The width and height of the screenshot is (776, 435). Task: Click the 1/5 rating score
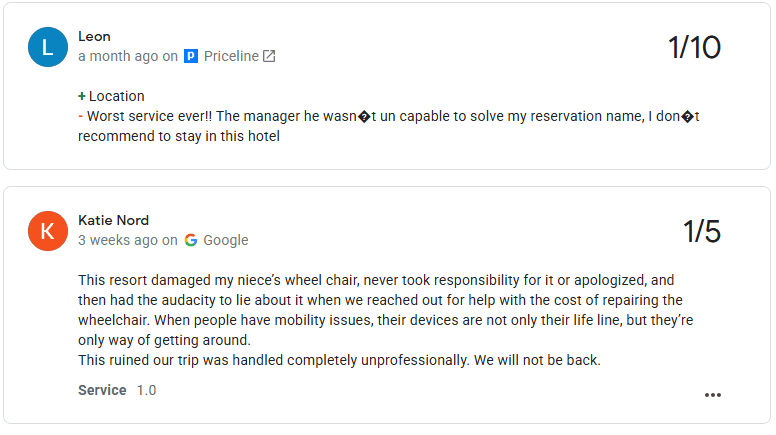[x=702, y=232]
